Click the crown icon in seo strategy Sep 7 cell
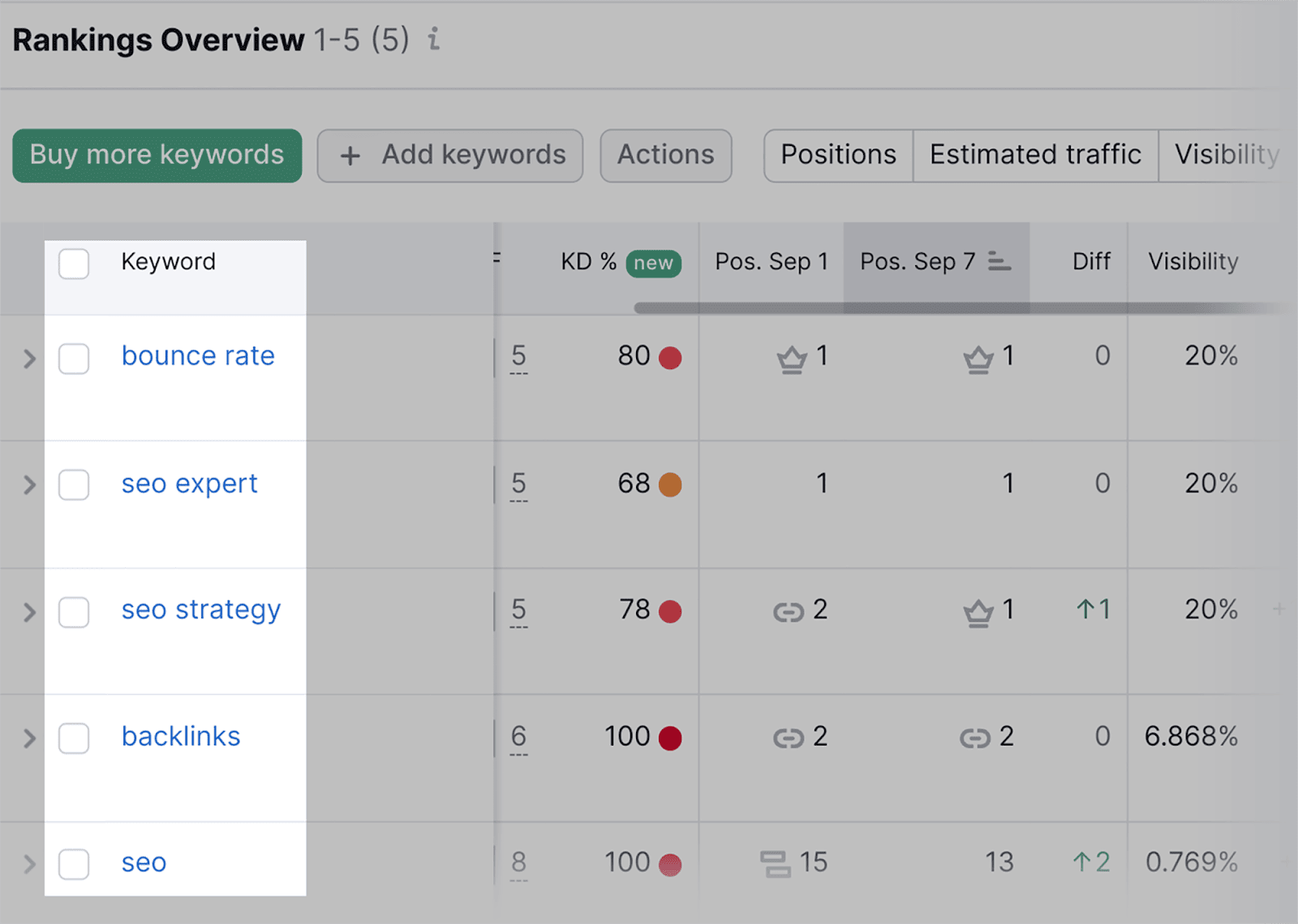The height and width of the screenshot is (924, 1298). pyautogui.click(x=979, y=611)
